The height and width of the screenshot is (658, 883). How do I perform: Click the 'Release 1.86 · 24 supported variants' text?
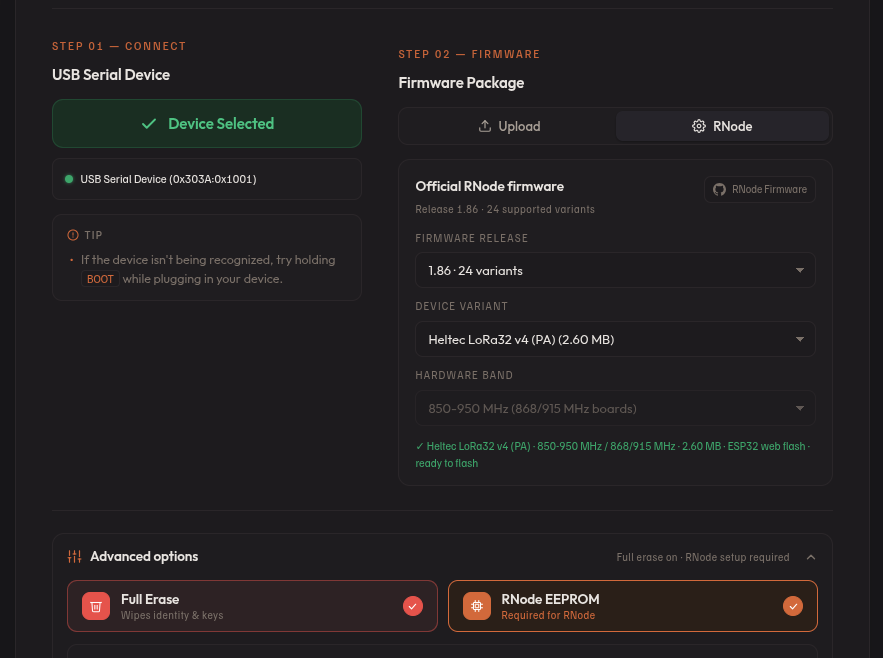point(505,209)
